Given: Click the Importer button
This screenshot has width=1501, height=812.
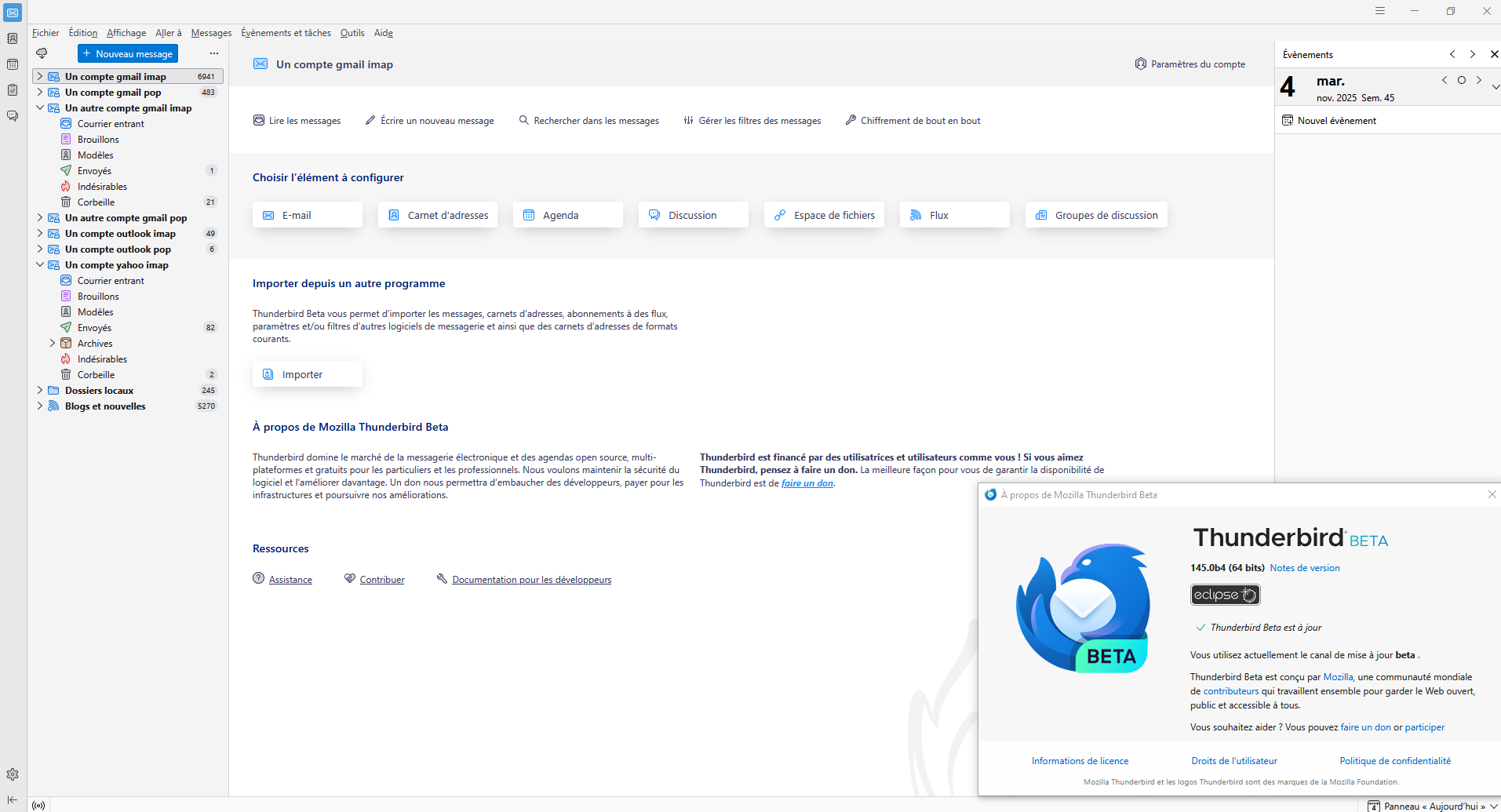Looking at the screenshot, I should click(308, 374).
